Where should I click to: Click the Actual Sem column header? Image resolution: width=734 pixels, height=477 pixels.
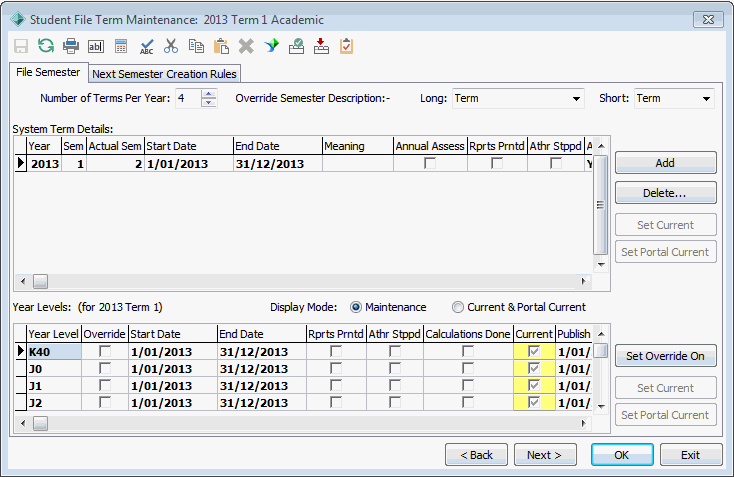click(x=115, y=146)
